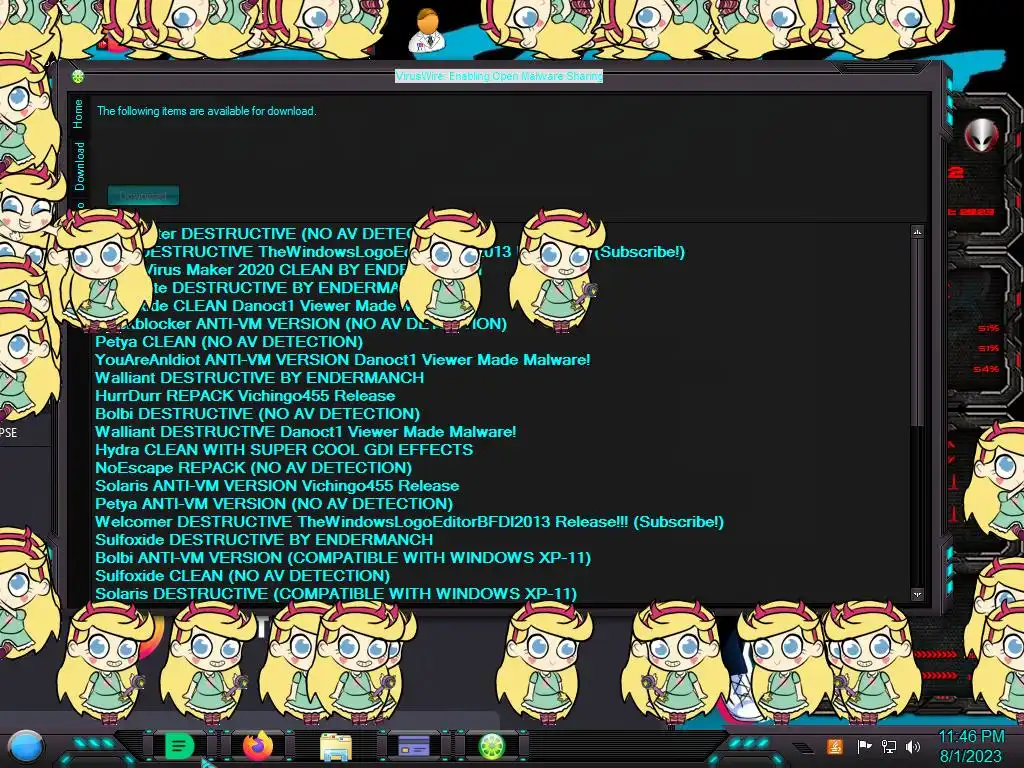Switch to the Home vertical tab

point(78,114)
